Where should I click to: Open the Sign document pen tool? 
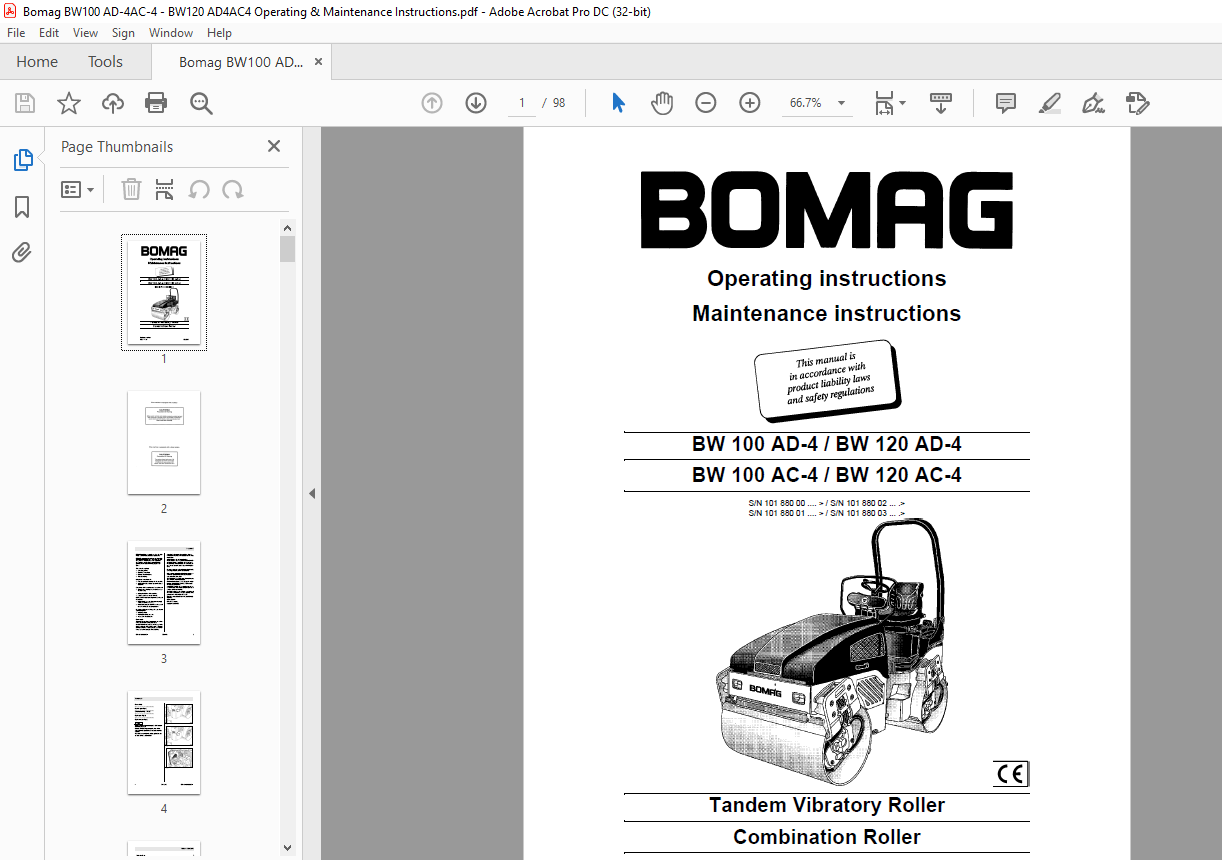click(x=1094, y=103)
